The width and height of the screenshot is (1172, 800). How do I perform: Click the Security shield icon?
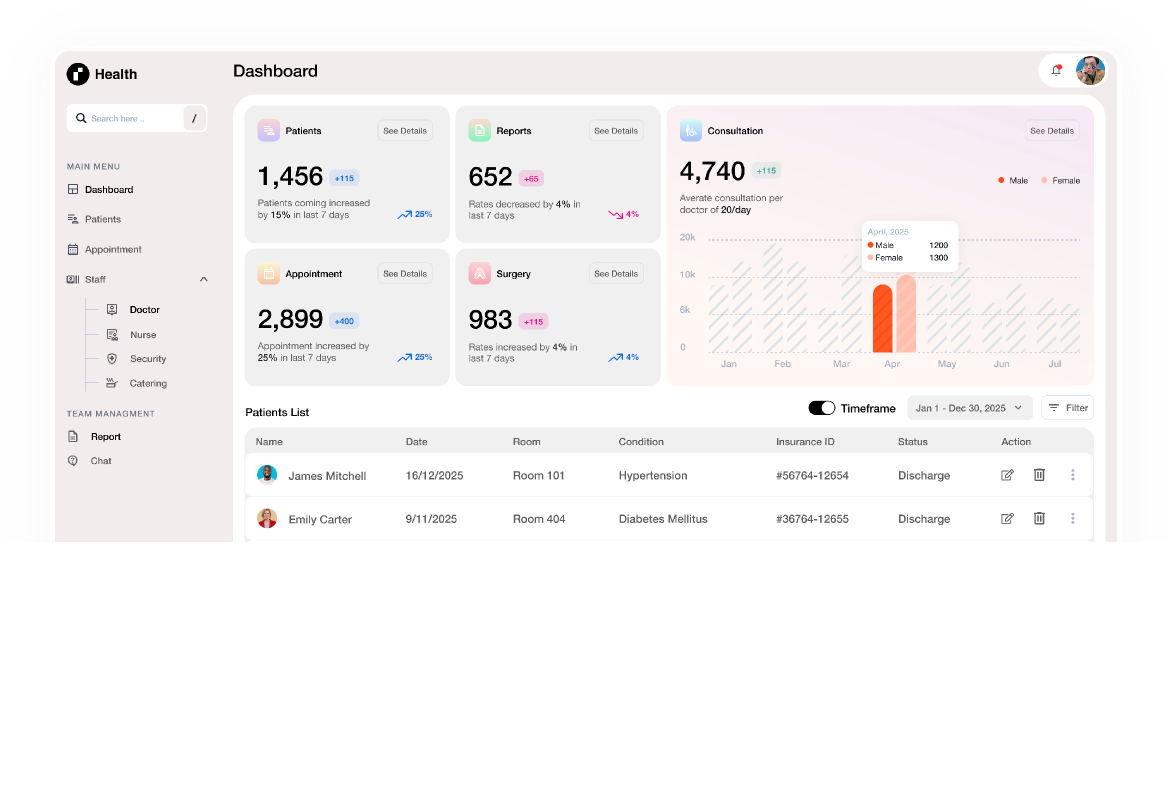coord(112,359)
